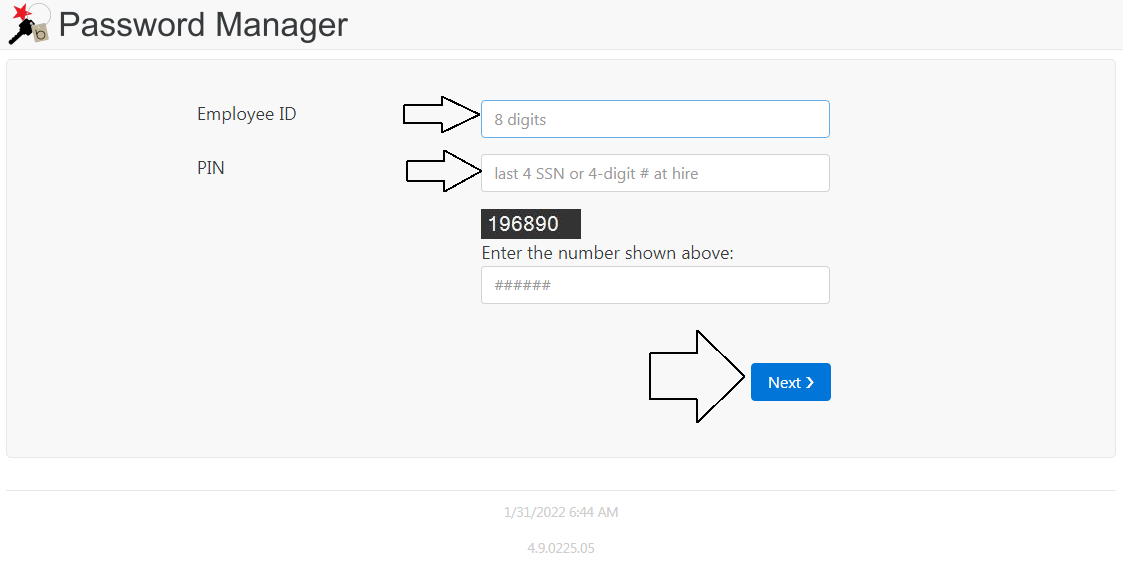Click the horizontal divider above the timestamp

[x=561, y=490]
